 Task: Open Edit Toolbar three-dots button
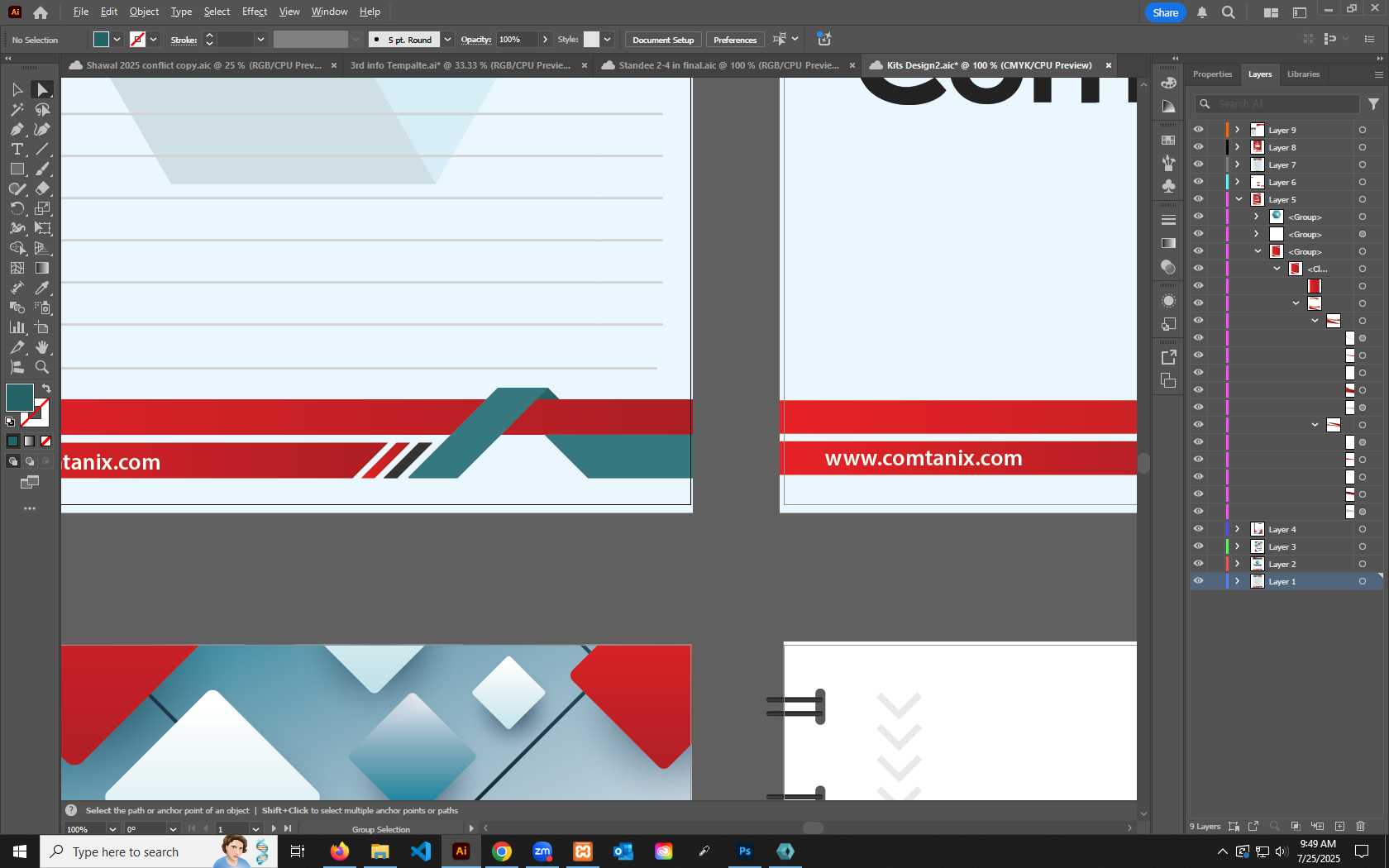point(30,508)
